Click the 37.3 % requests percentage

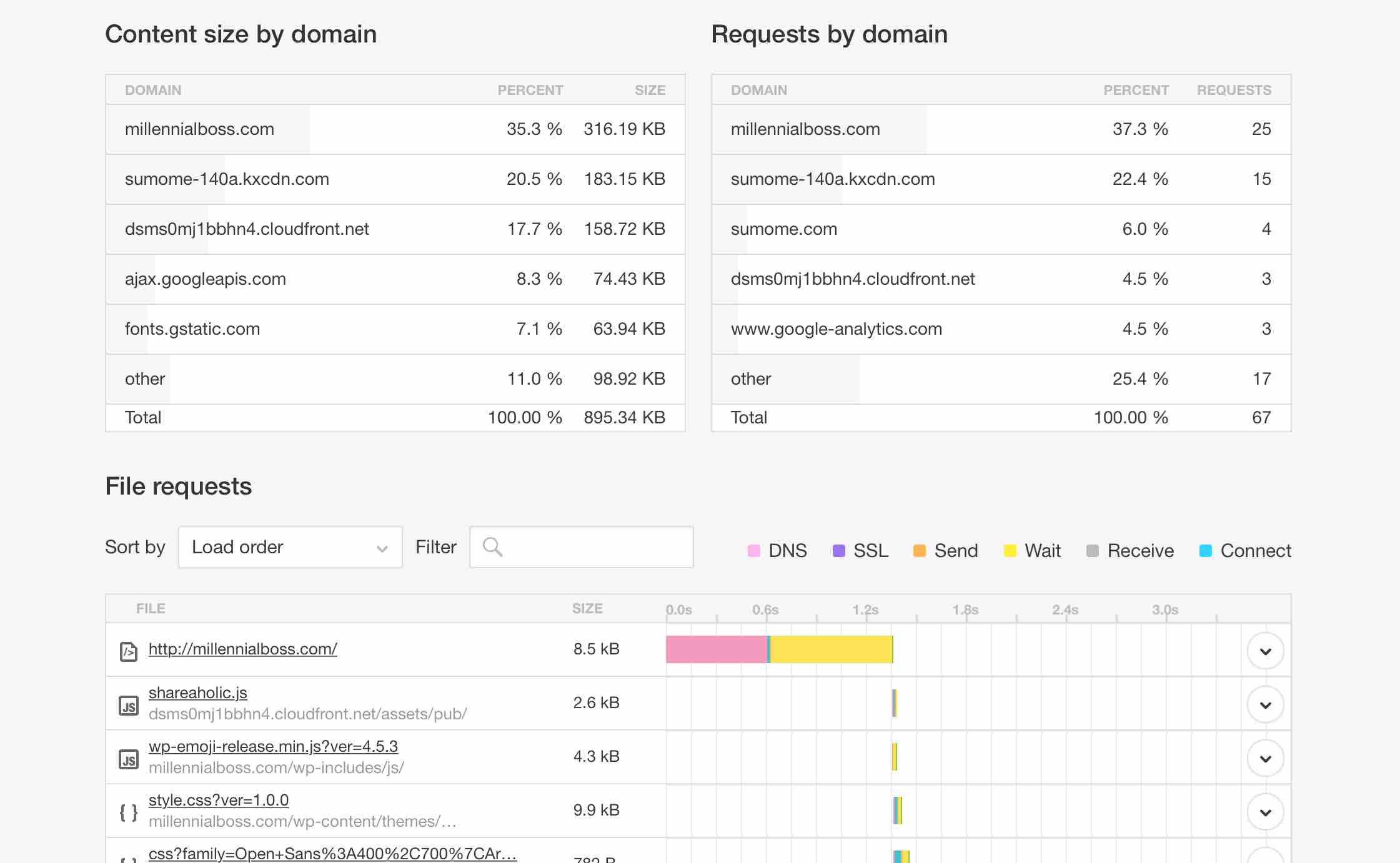(1140, 129)
